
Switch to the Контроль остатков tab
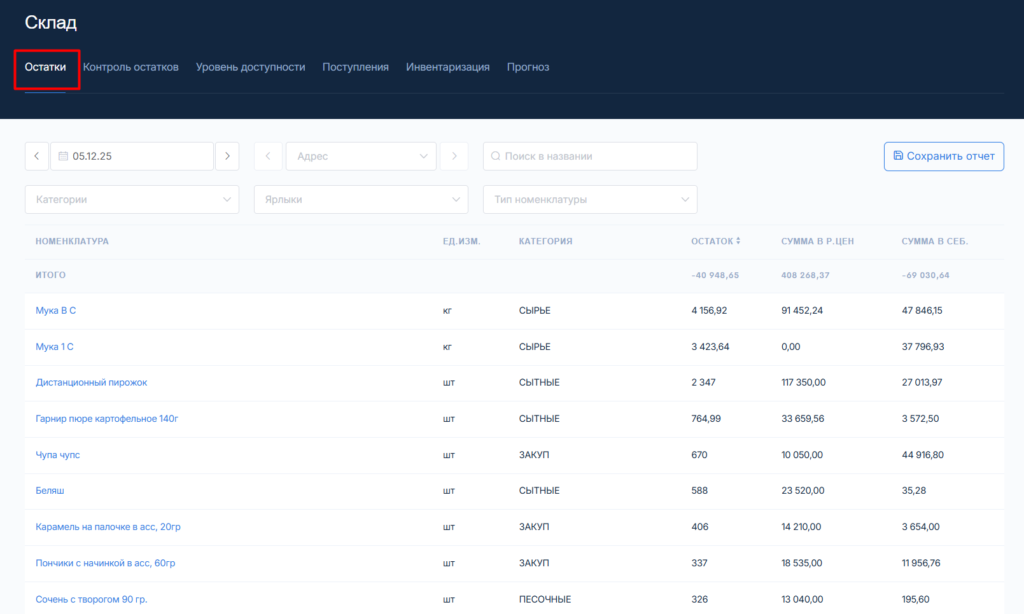pos(131,67)
